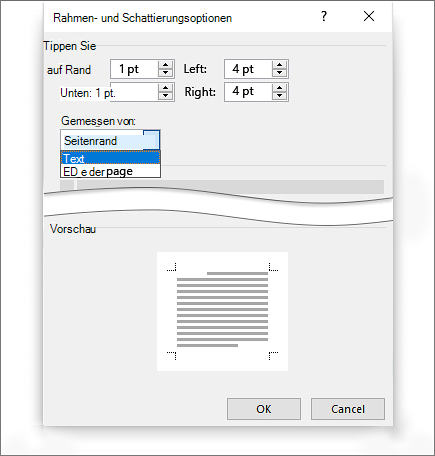Decrease the Unten value with down arrow
The height and width of the screenshot is (456, 435).
point(165,95)
